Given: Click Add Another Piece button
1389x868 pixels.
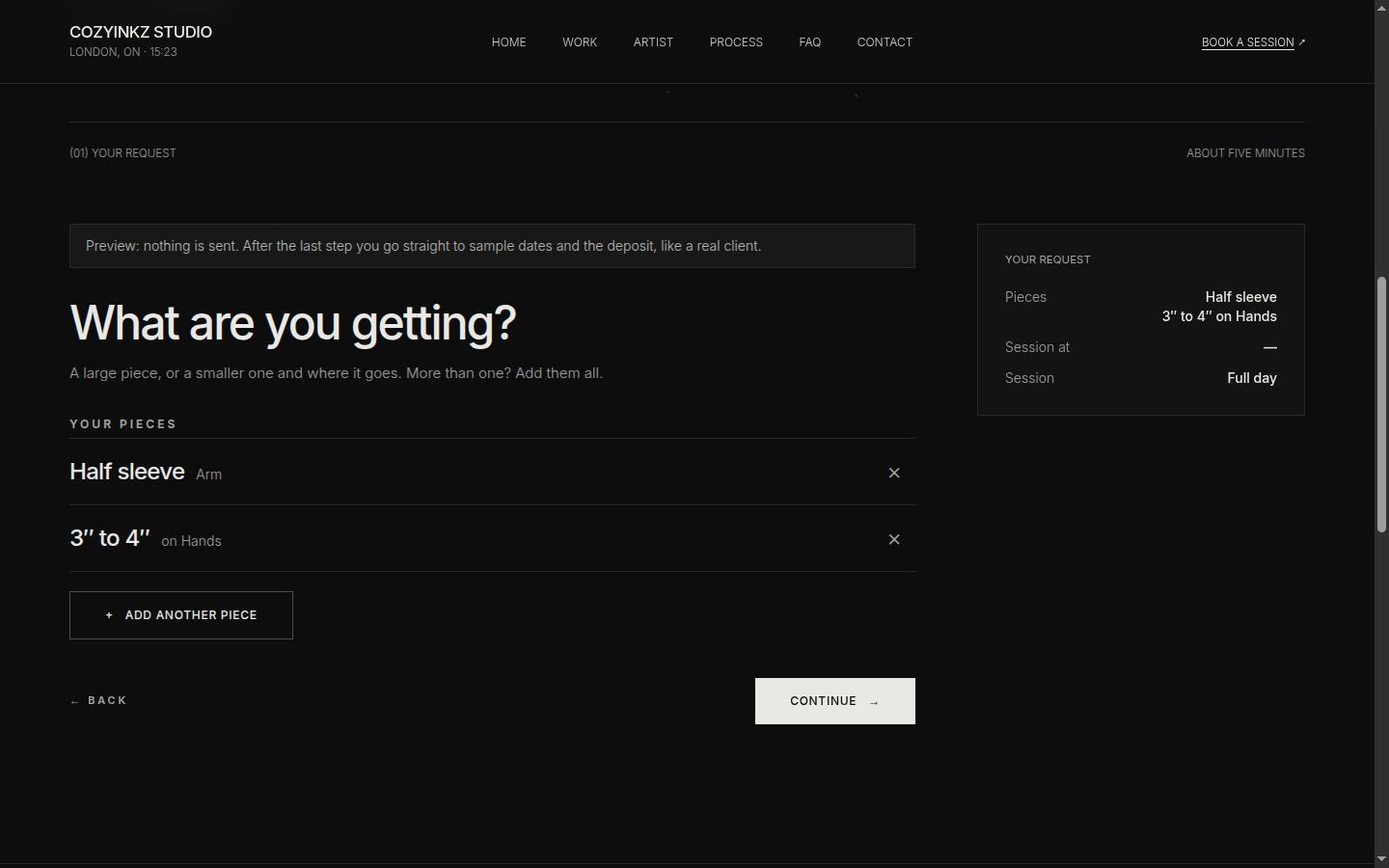Looking at the screenshot, I should click(181, 615).
